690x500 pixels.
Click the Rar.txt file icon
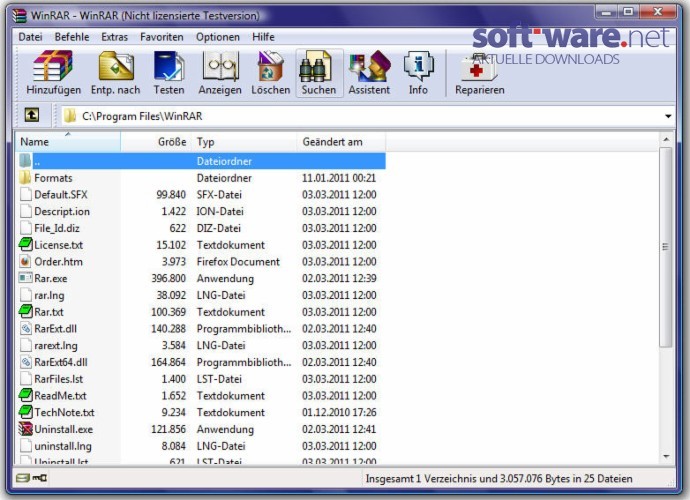tap(26, 312)
